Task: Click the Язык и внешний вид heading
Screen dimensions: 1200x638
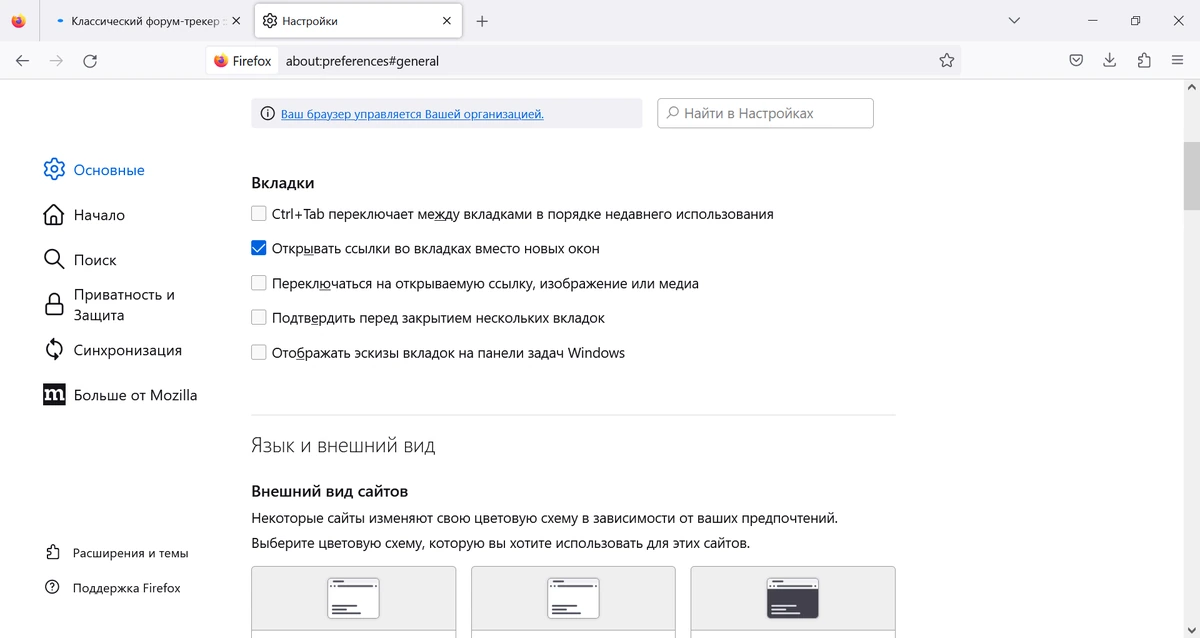Action: pos(343,446)
